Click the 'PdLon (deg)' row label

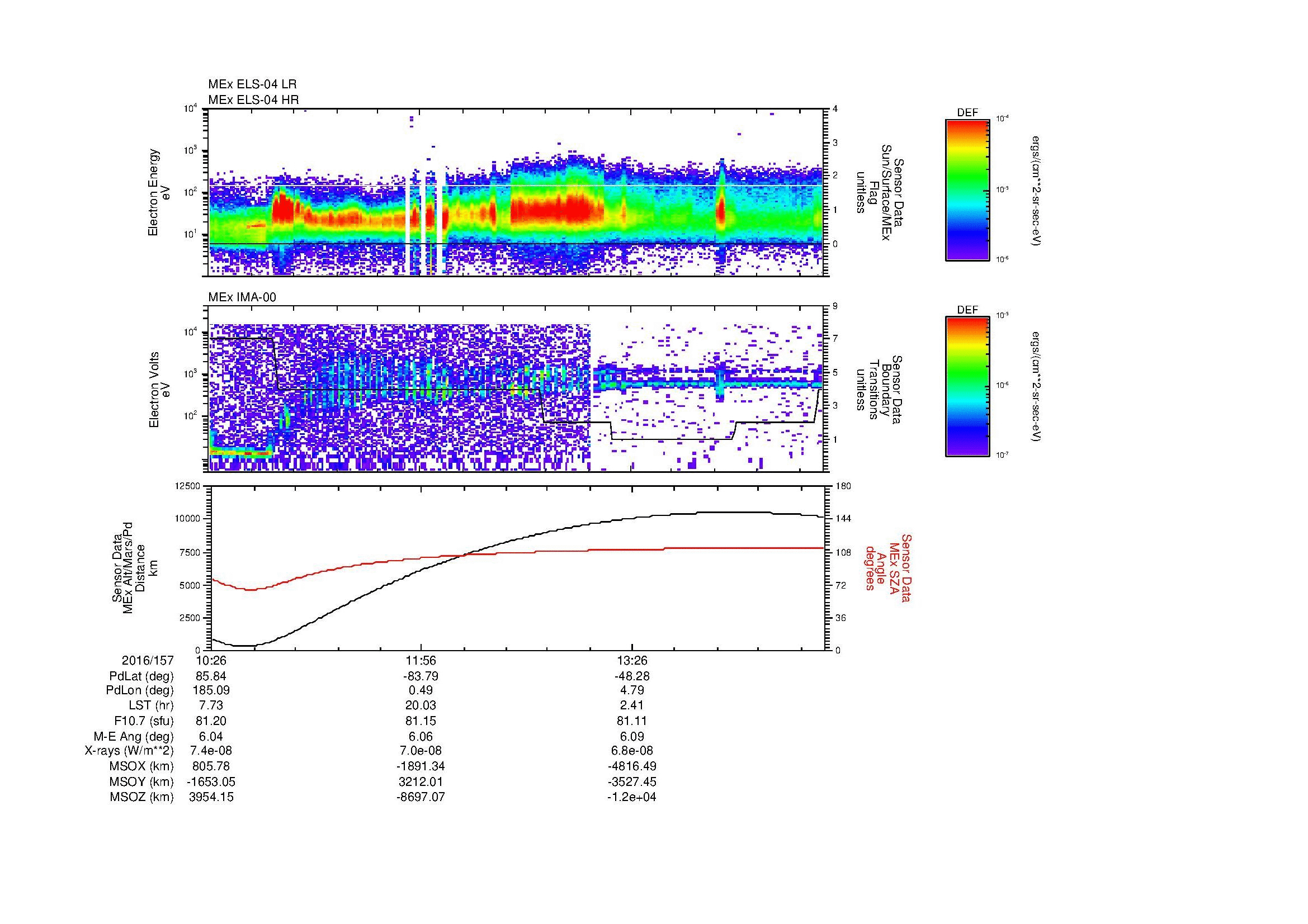(x=140, y=690)
